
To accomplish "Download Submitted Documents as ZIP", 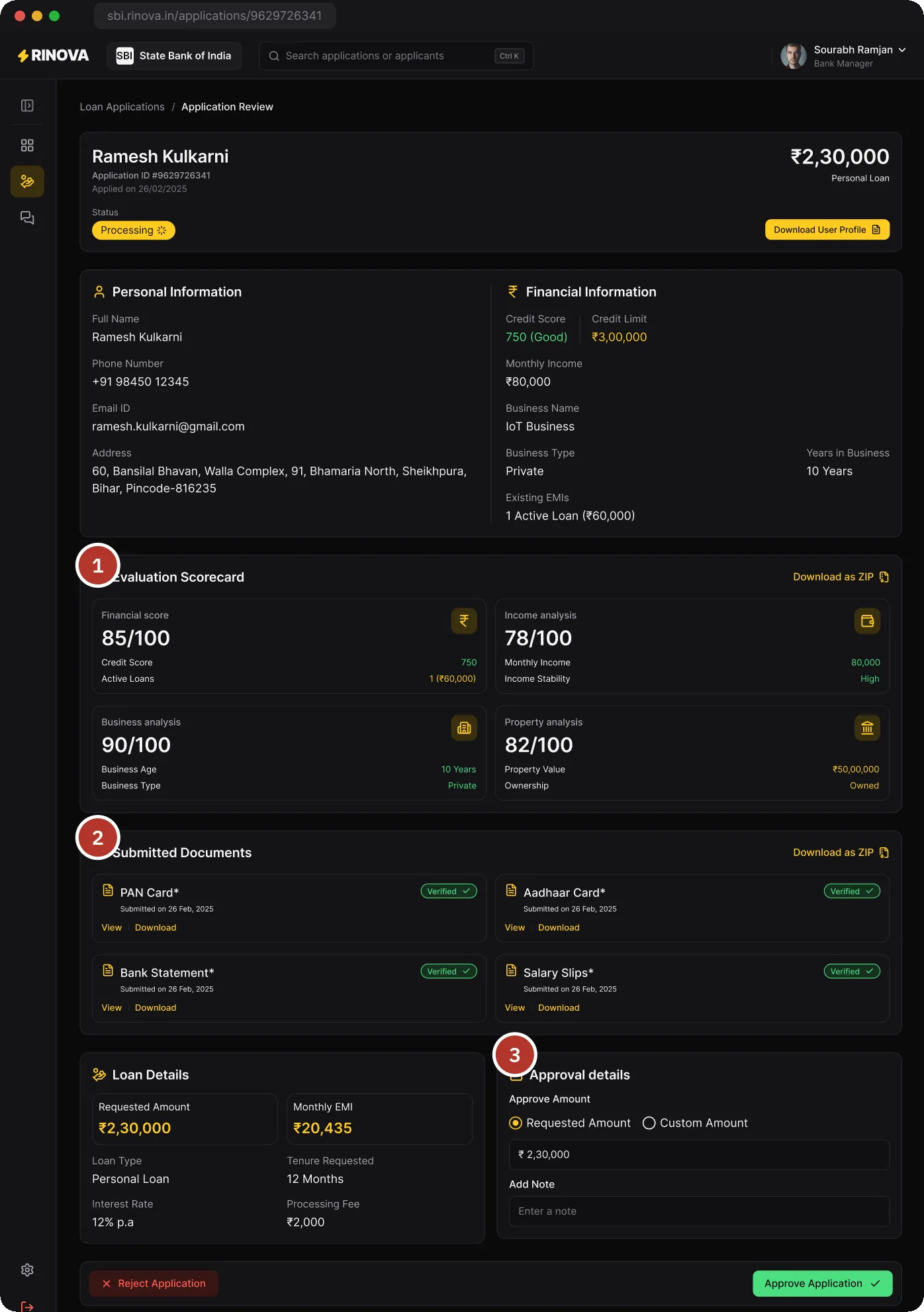I will tap(841, 853).
